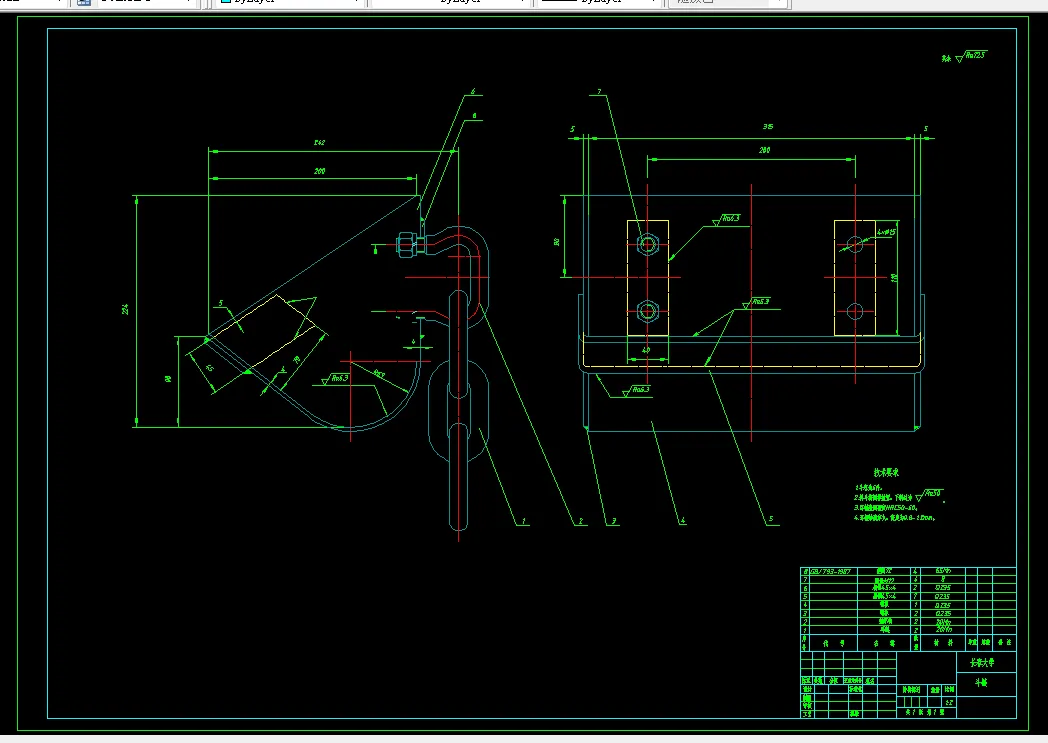Click the technical requirements heading text
Screen dimensions: 1048x743
(886, 472)
